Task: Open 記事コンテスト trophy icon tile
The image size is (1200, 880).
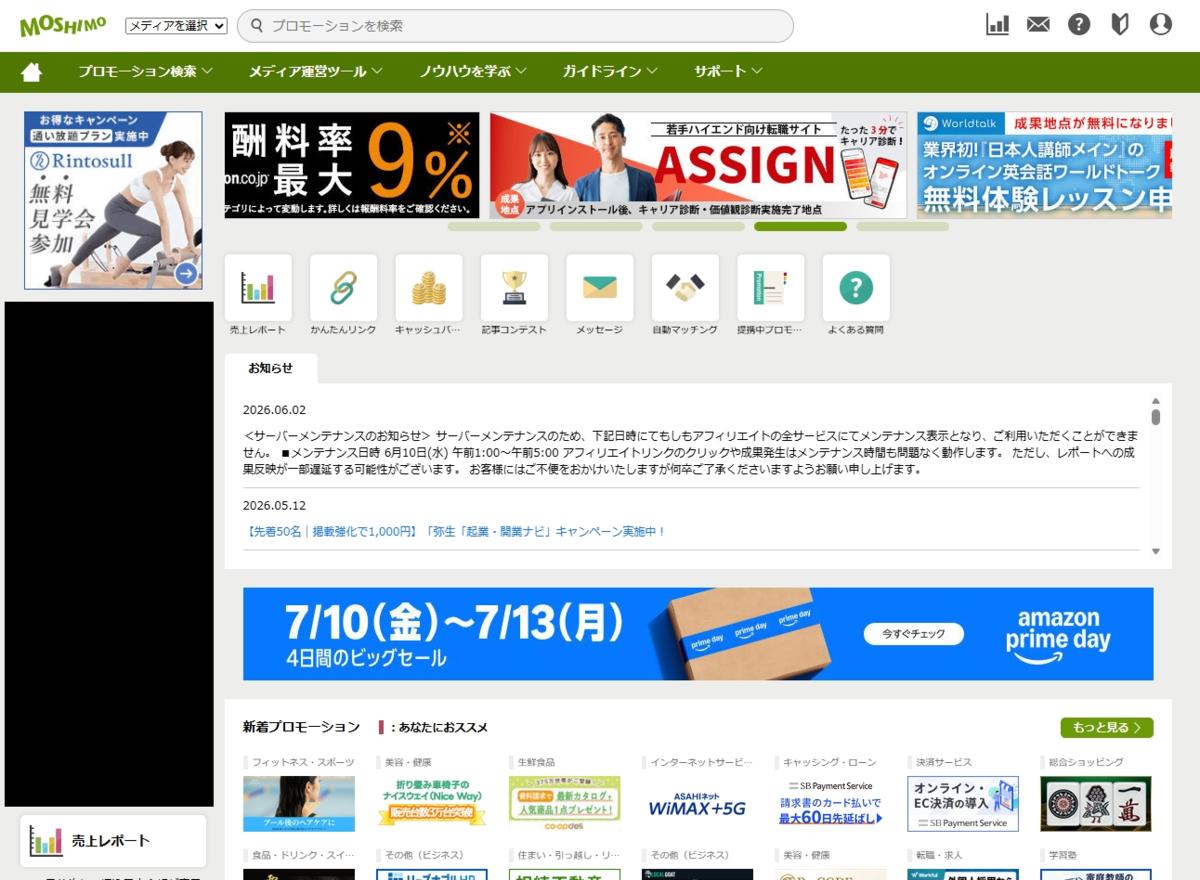Action: coord(514,288)
